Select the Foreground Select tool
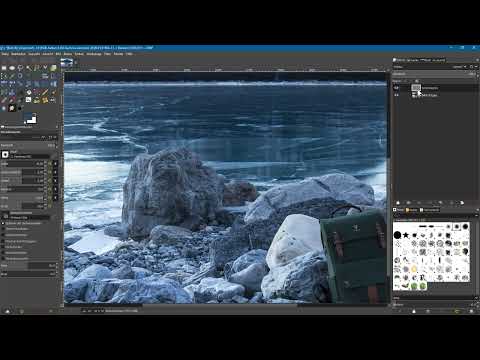 coord(53,68)
